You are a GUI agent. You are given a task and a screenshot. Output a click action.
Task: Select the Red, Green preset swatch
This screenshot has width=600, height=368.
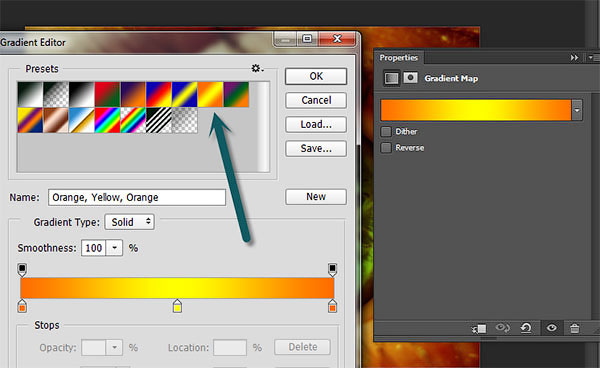[108, 94]
